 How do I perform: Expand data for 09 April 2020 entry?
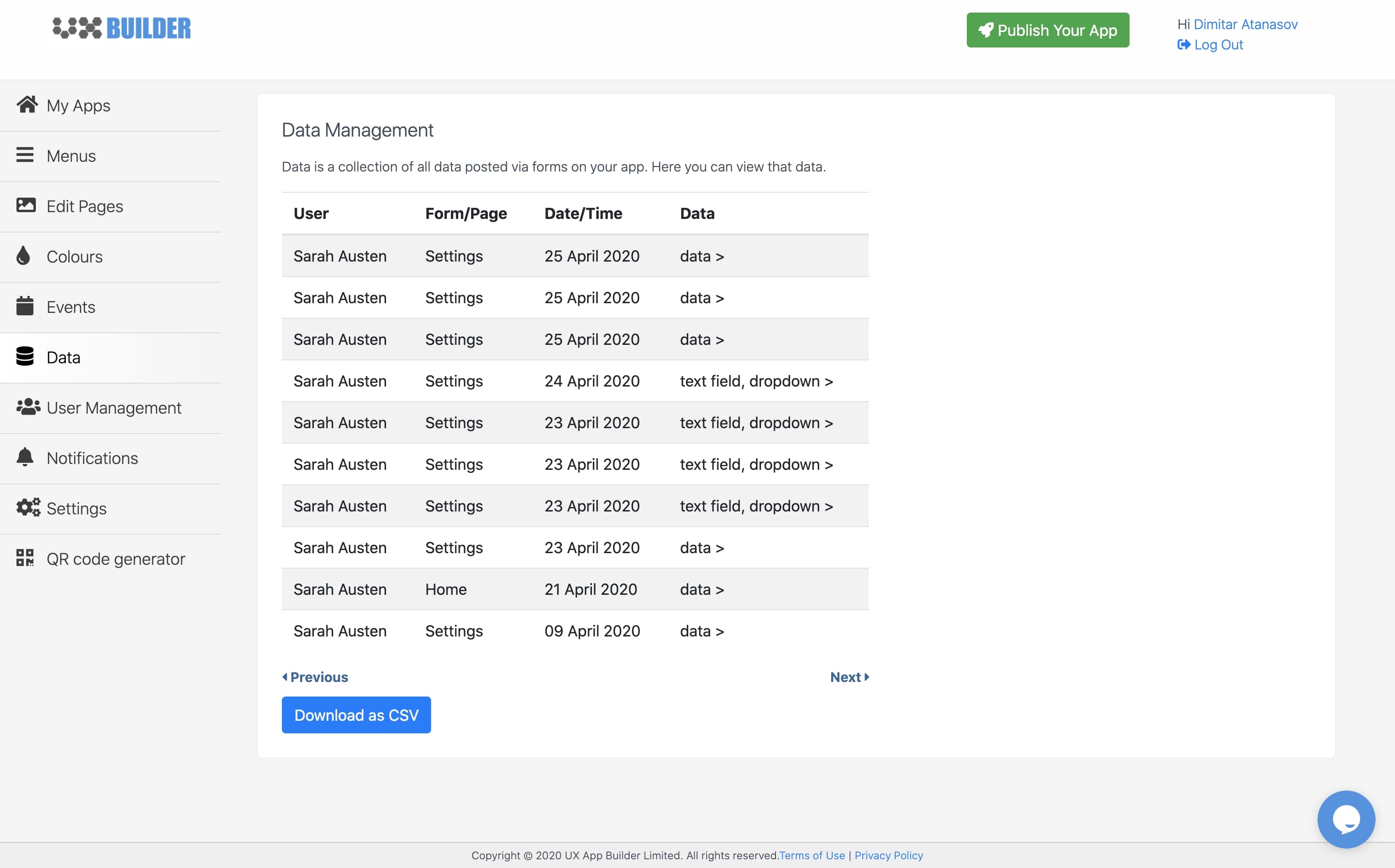pyautogui.click(x=701, y=632)
